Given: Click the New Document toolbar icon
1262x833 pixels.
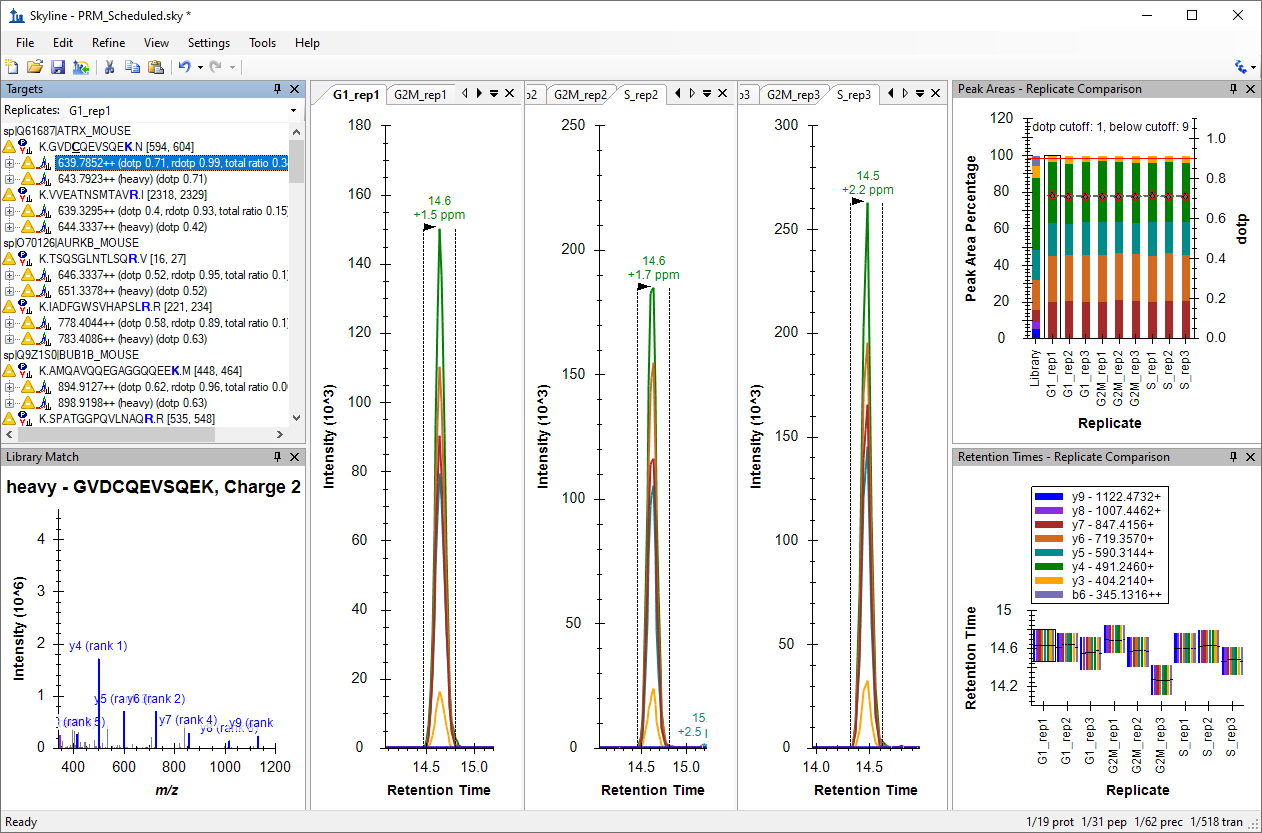Looking at the screenshot, I should (12, 67).
